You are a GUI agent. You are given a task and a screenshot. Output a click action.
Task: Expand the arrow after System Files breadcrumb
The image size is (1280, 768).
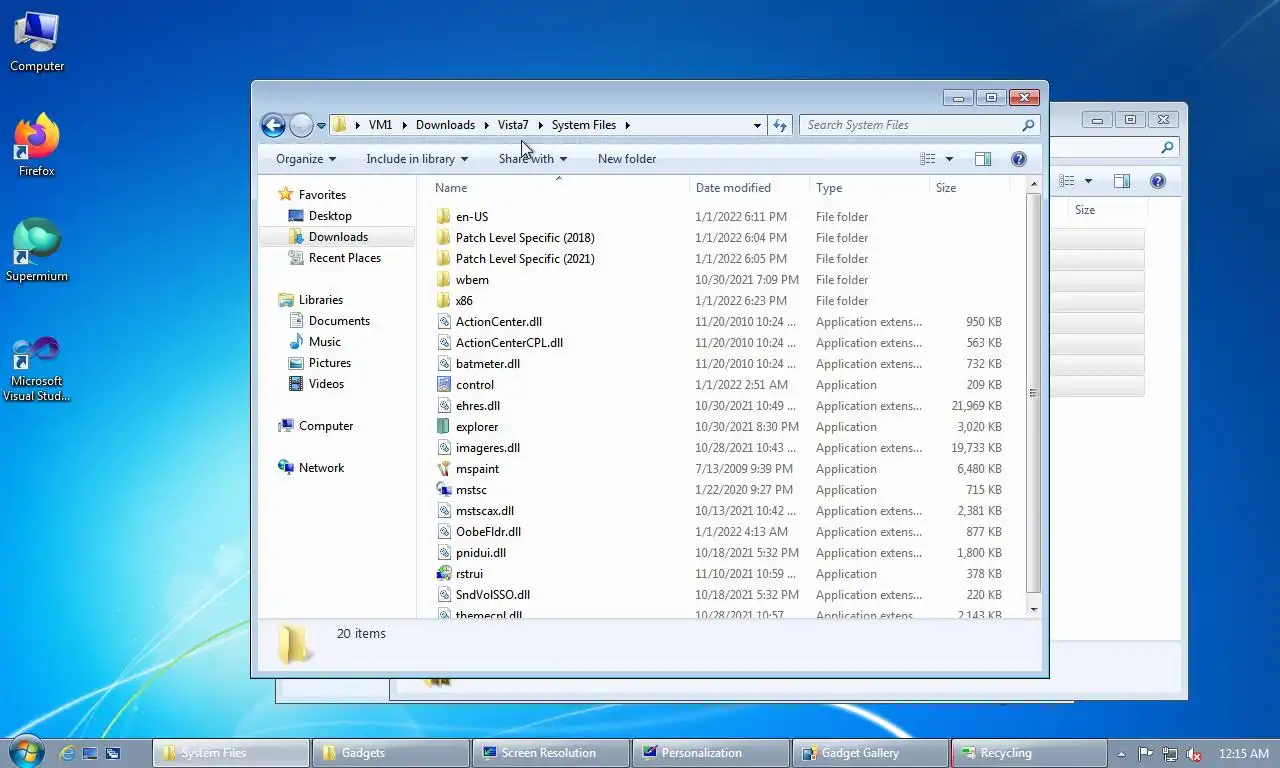coord(628,125)
